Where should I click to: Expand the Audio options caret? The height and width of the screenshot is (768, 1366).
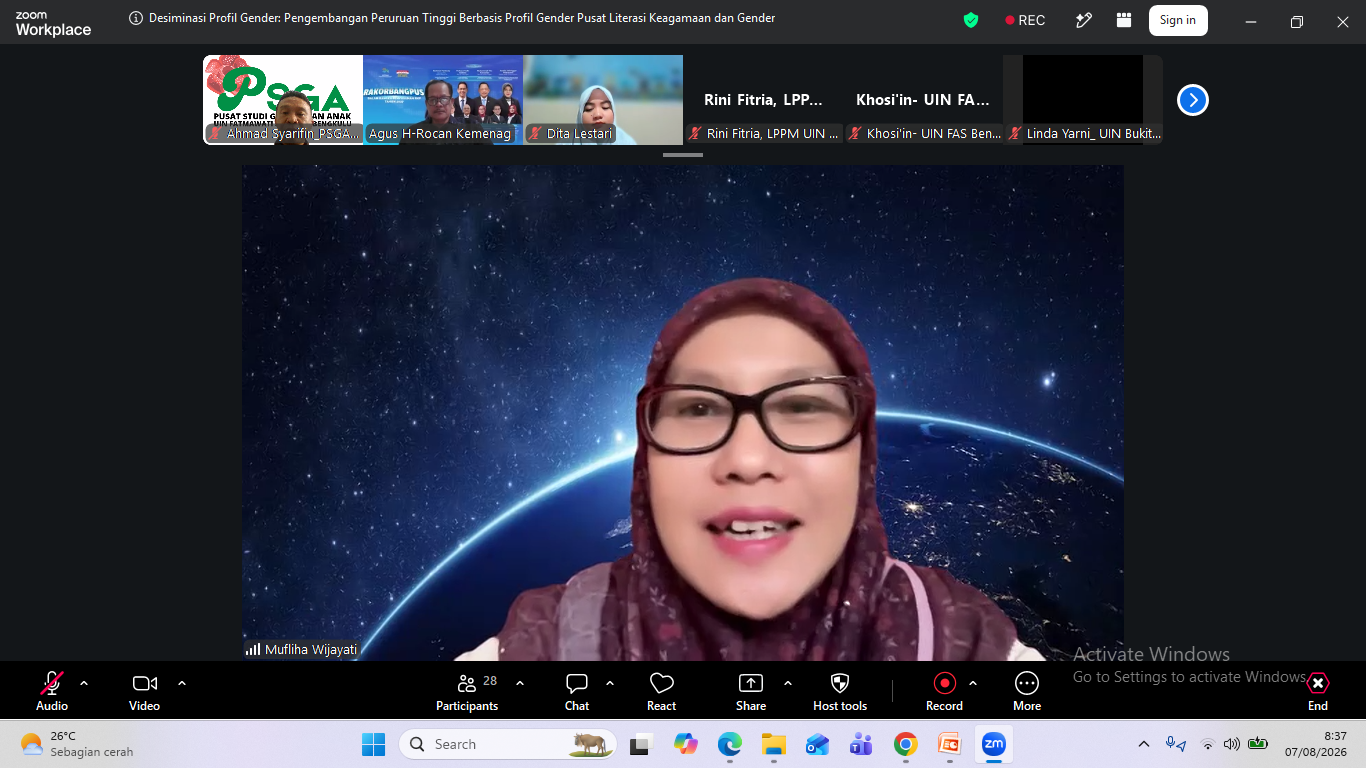tap(84, 683)
